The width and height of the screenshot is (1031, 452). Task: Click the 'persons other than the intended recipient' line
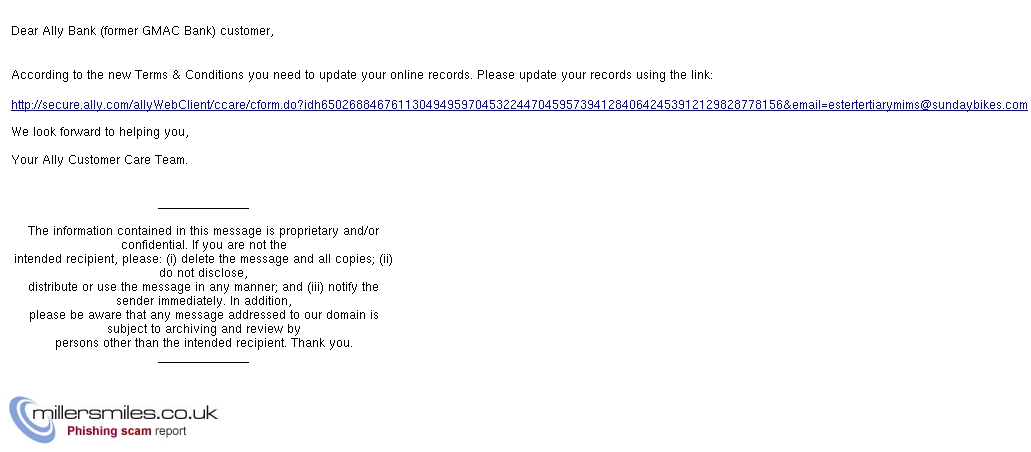tap(203, 343)
